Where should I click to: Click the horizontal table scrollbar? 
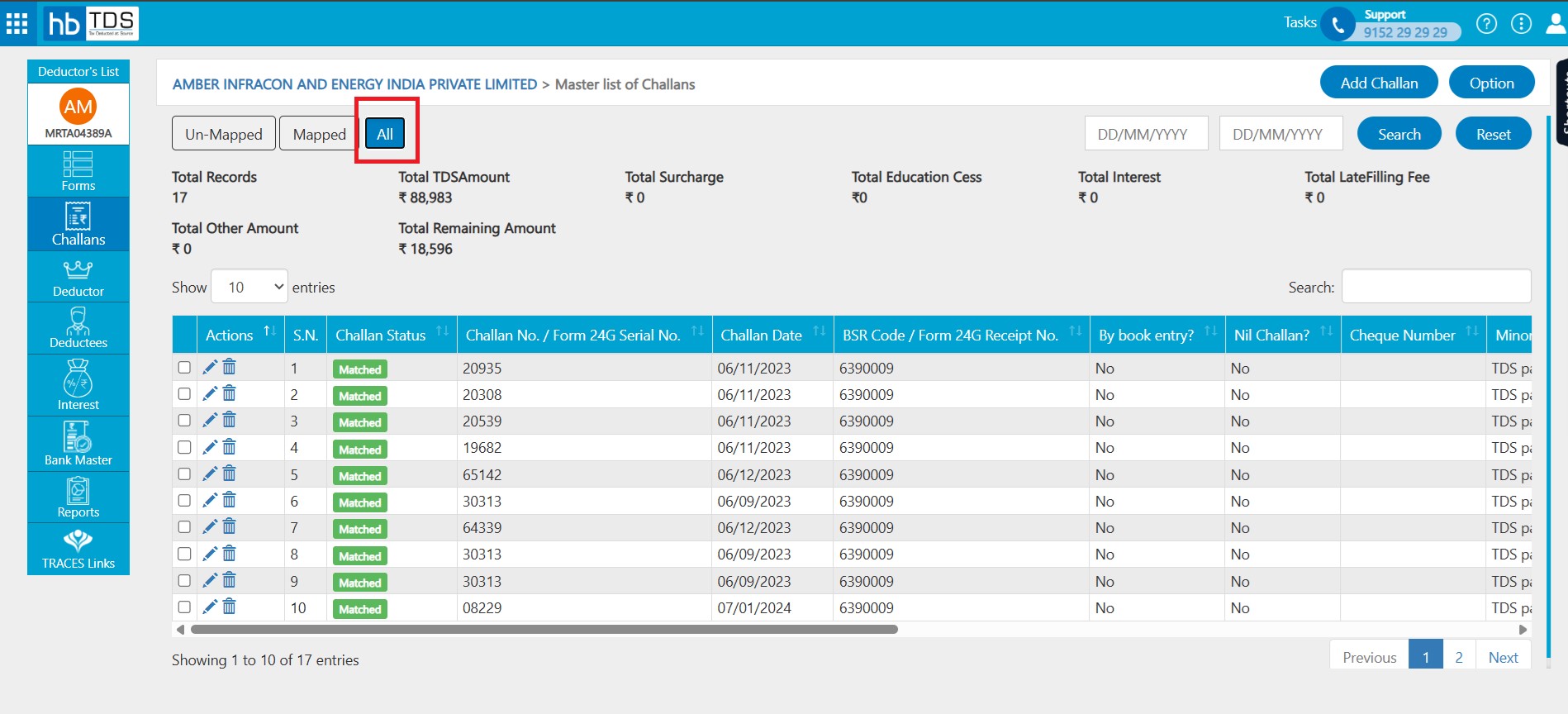coord(544,630)
